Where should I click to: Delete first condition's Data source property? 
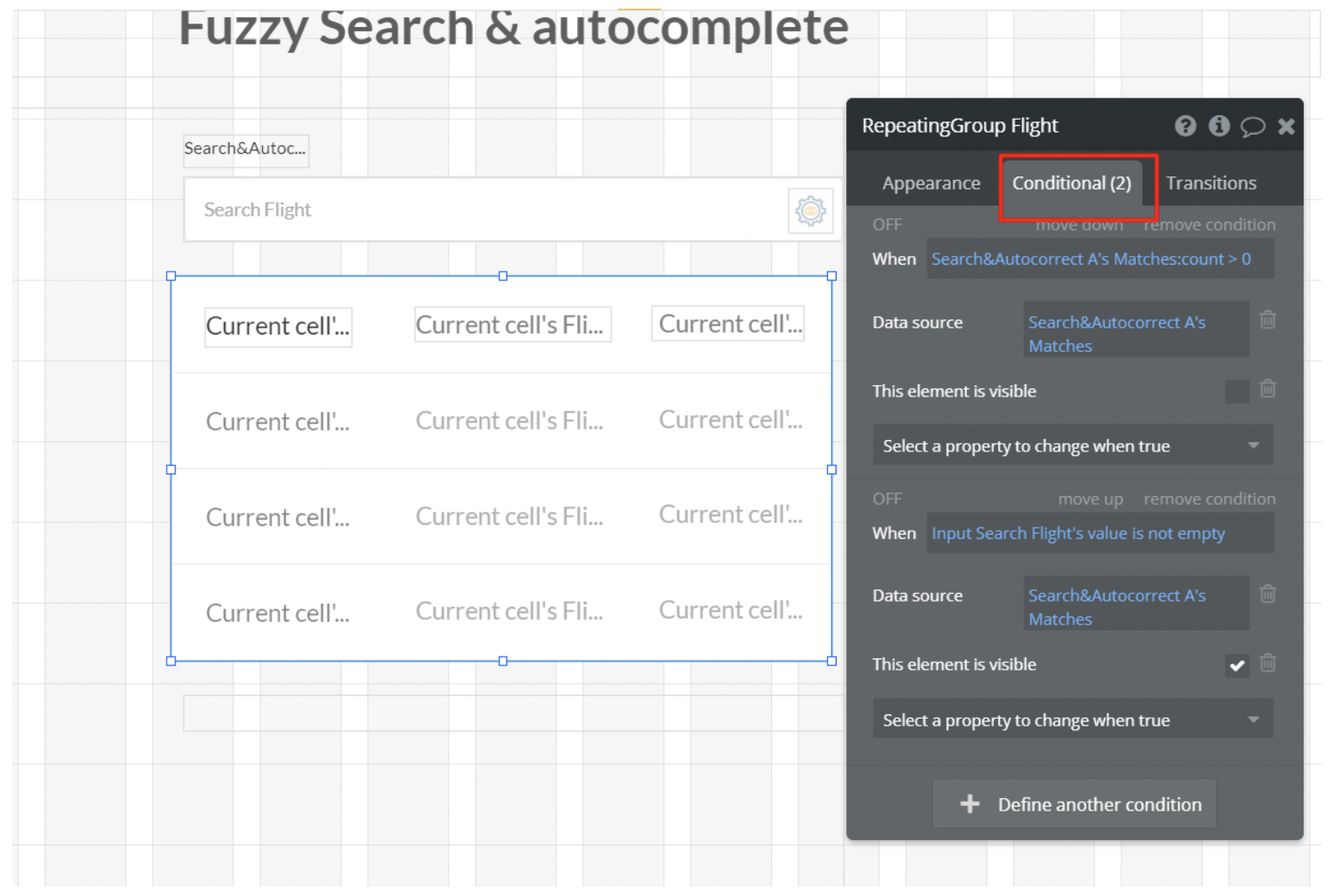[x=1268, y=320]
